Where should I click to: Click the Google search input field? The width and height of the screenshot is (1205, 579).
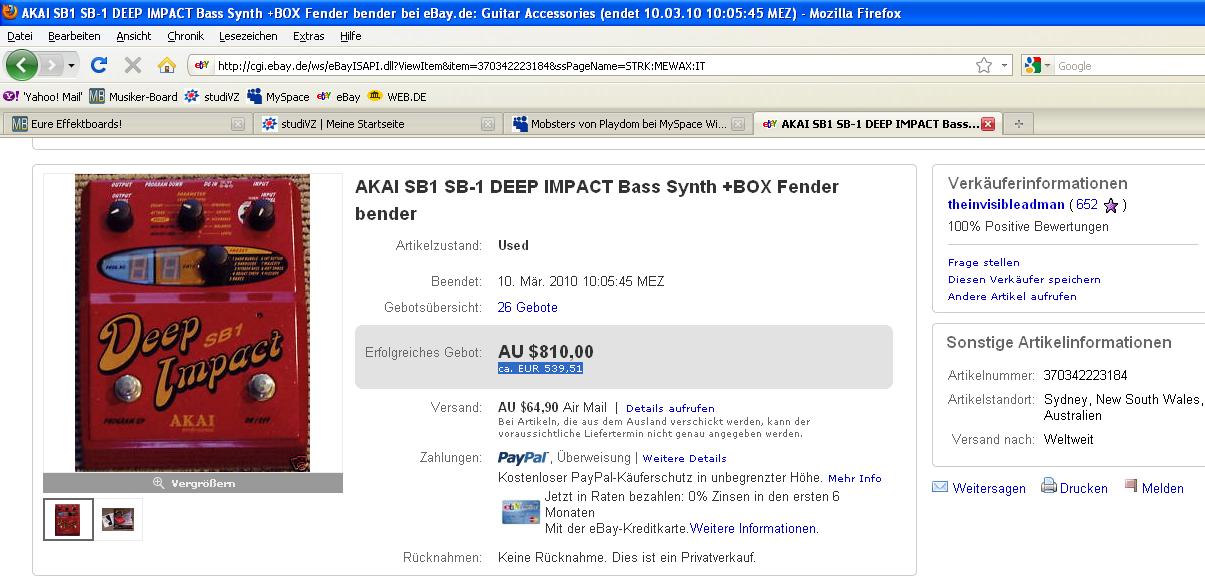1126,66
